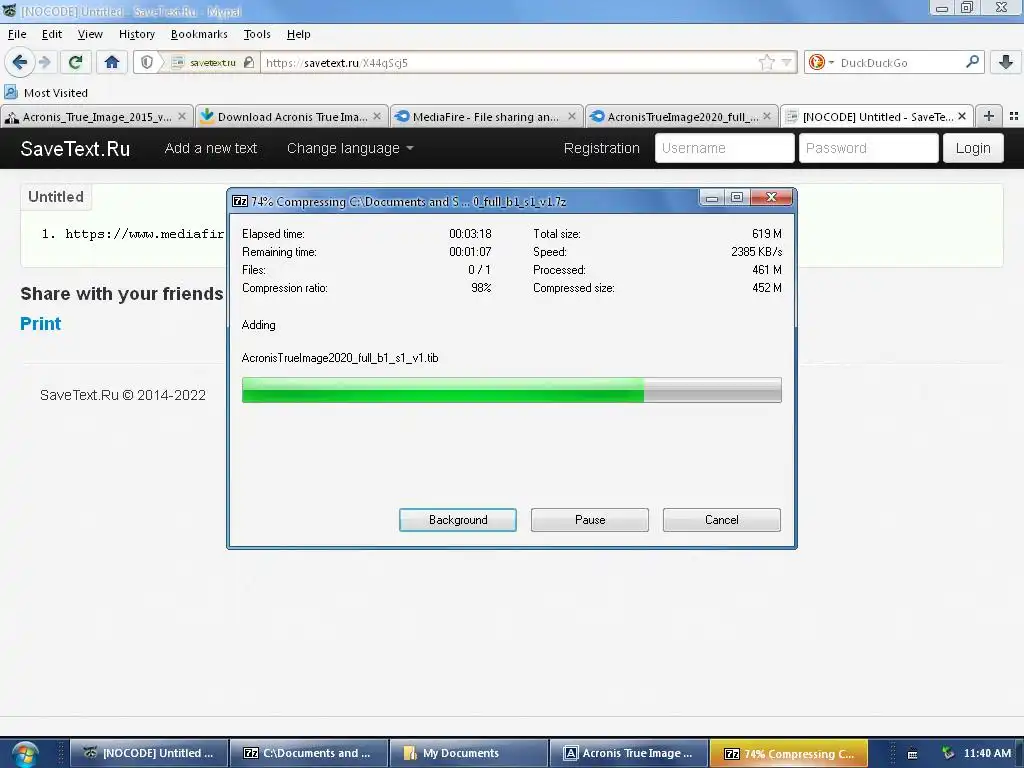The height and width of the screenshot is (768, 1024).
Task: Click the Background button in 7-Zip dialog
Action: point(458,520)
